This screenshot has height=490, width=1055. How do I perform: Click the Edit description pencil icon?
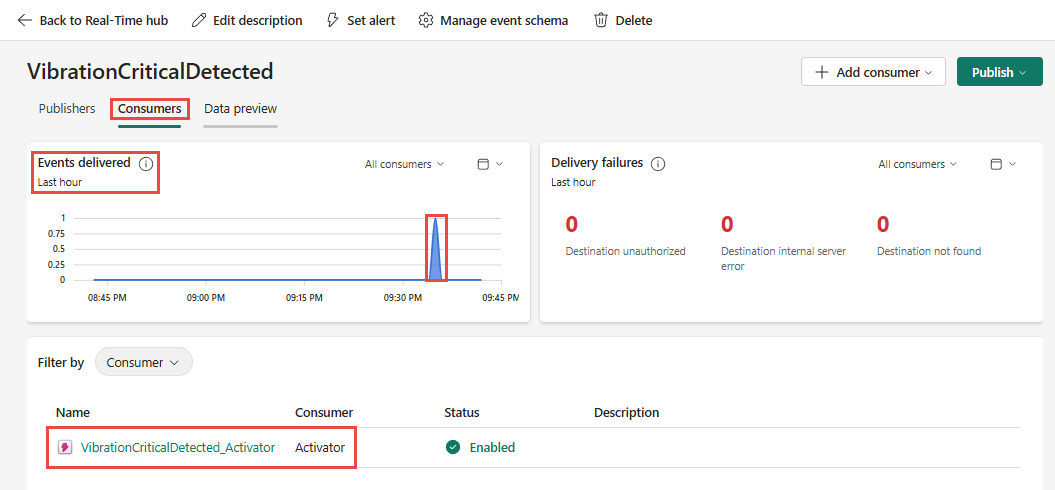point(200,20)
